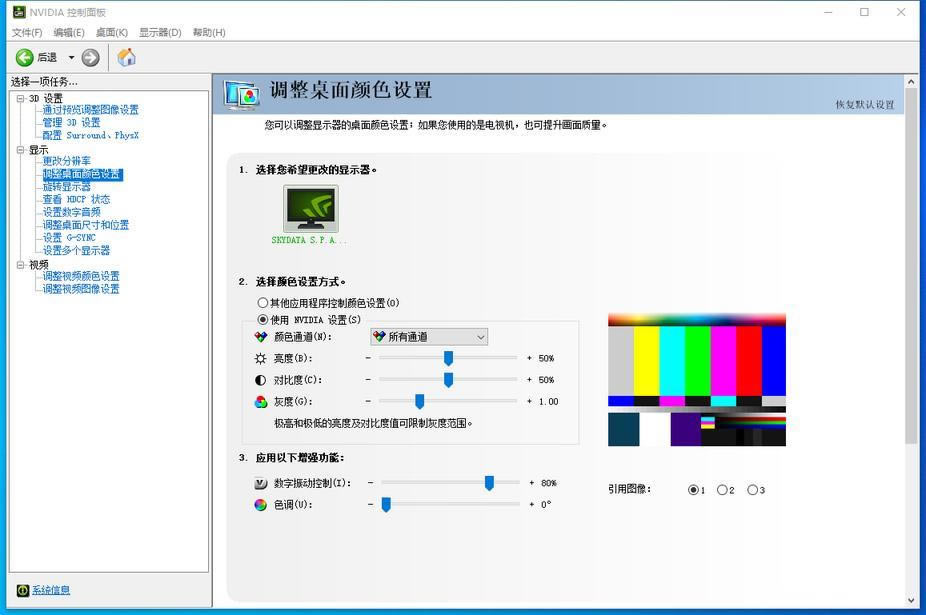Click 恢复默认设置 restore defaults link
Viewport: 926px width, 615px height.
[865, 105]
